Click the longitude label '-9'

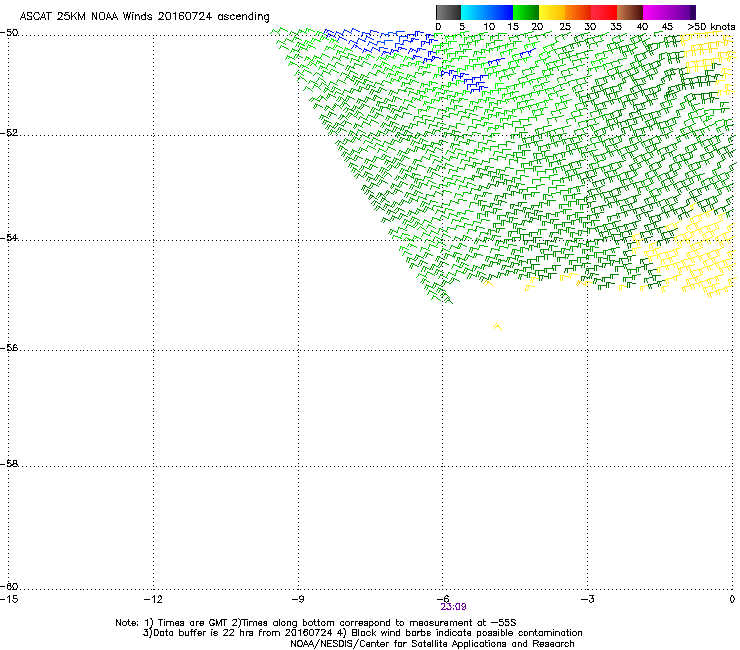pos(297,599)
